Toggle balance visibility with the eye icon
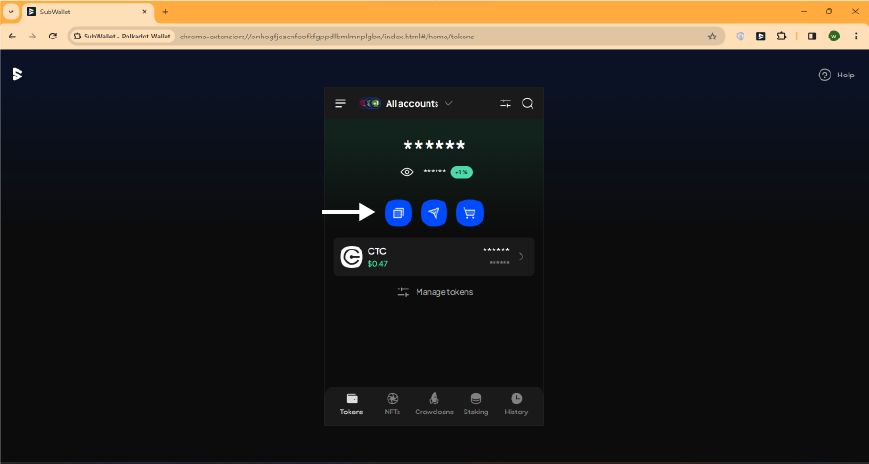The image size is (869, 464). [x=407, y=172]
